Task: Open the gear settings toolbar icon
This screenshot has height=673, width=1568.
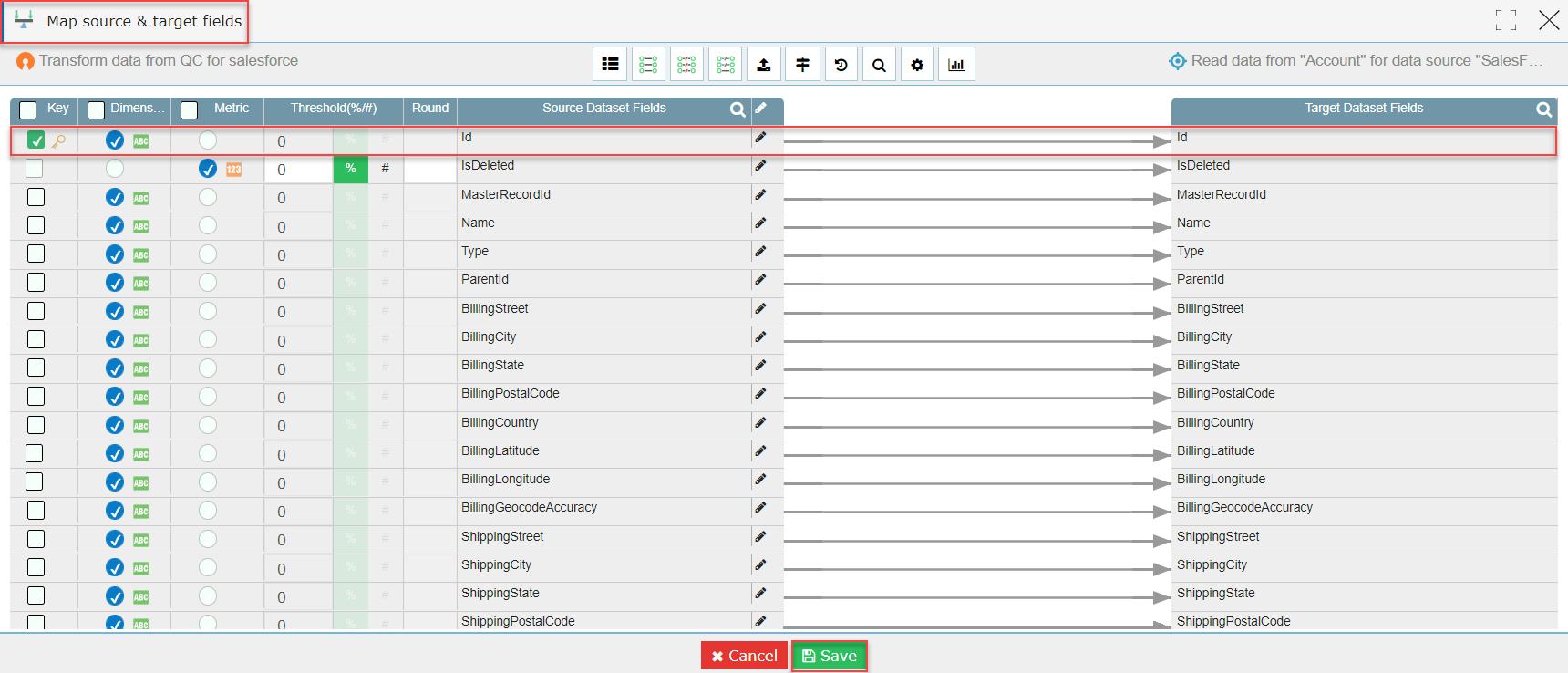Action: coord(917,65)
